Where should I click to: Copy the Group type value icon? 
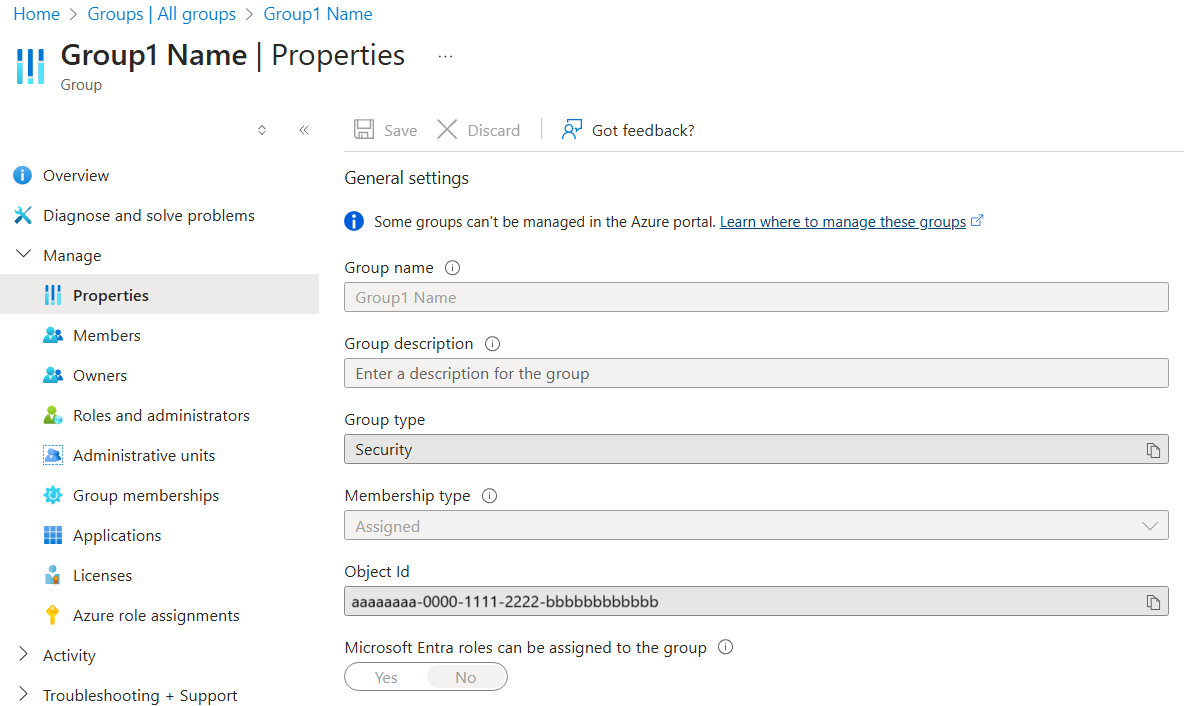1153,450
